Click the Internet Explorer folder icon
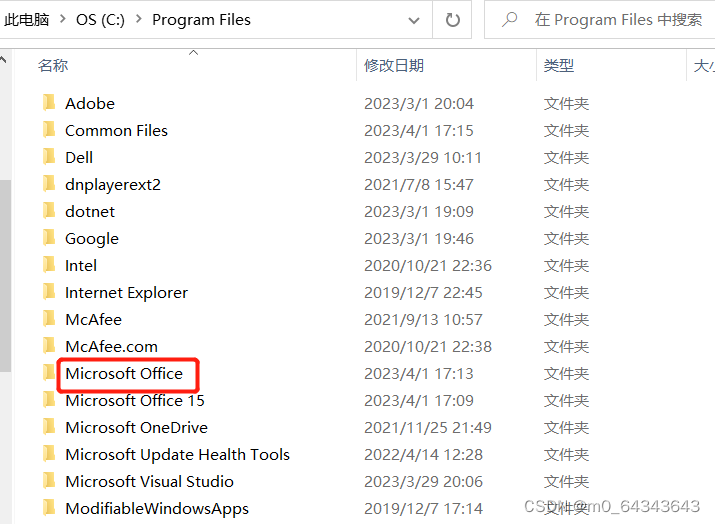The width and height of the screenshot is (715, 524). (x=49, y=291)
